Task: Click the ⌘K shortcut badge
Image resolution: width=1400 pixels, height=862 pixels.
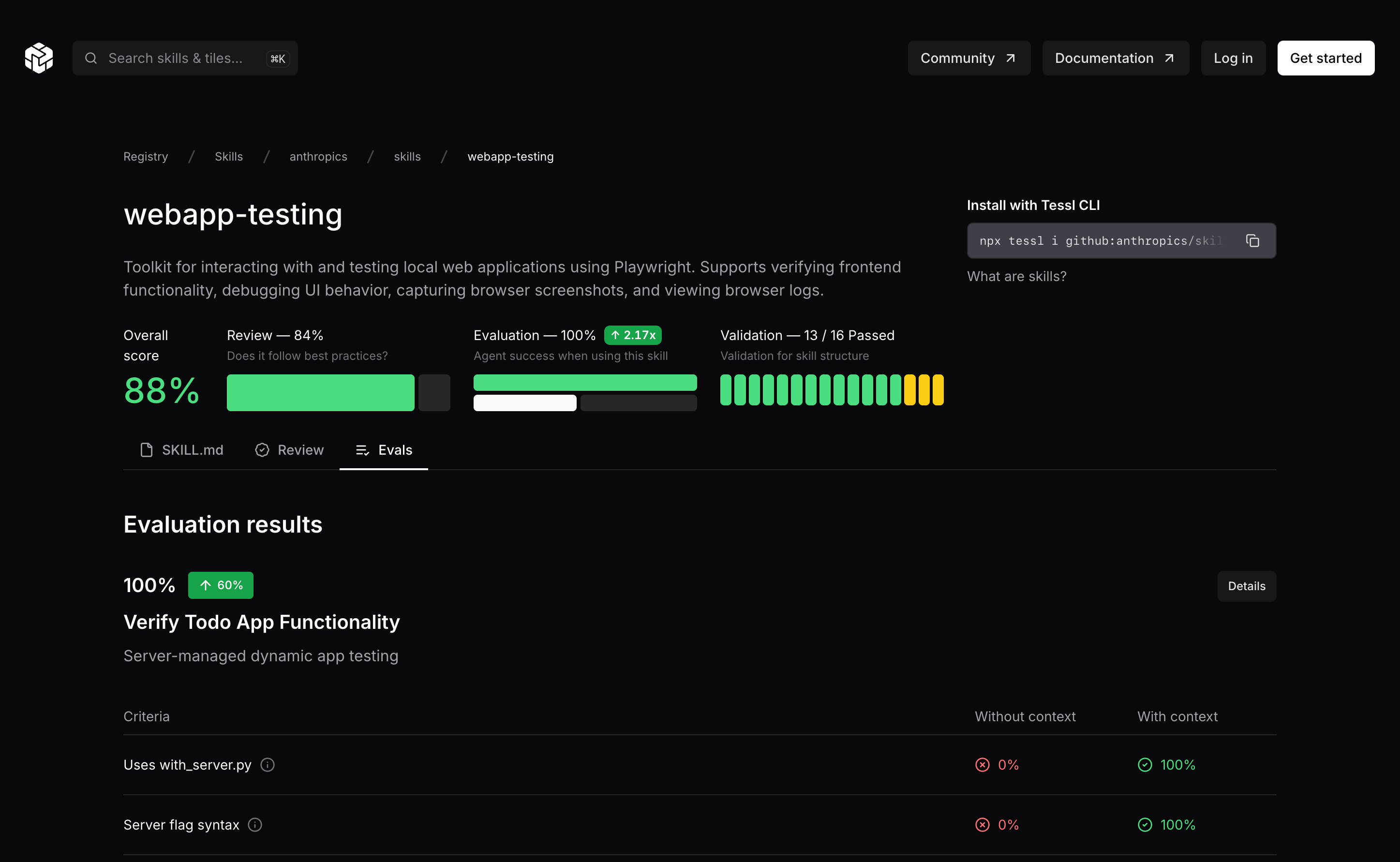Action: [x=278, y=59]
